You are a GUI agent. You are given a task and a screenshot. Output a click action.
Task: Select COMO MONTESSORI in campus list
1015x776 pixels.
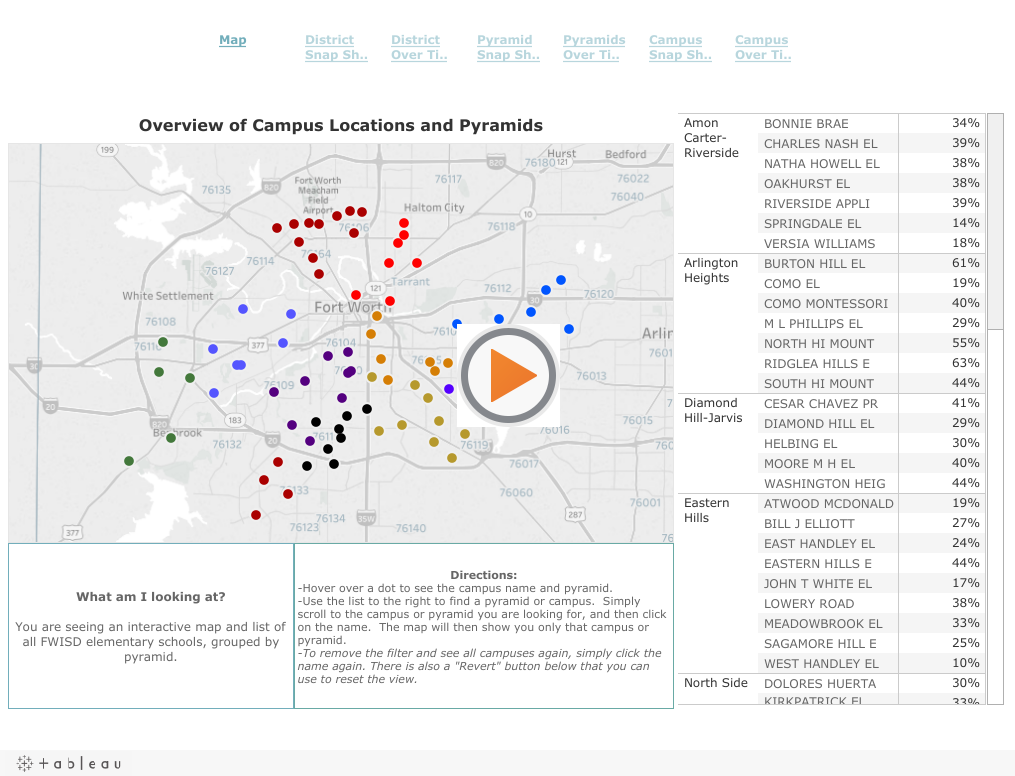825,304
